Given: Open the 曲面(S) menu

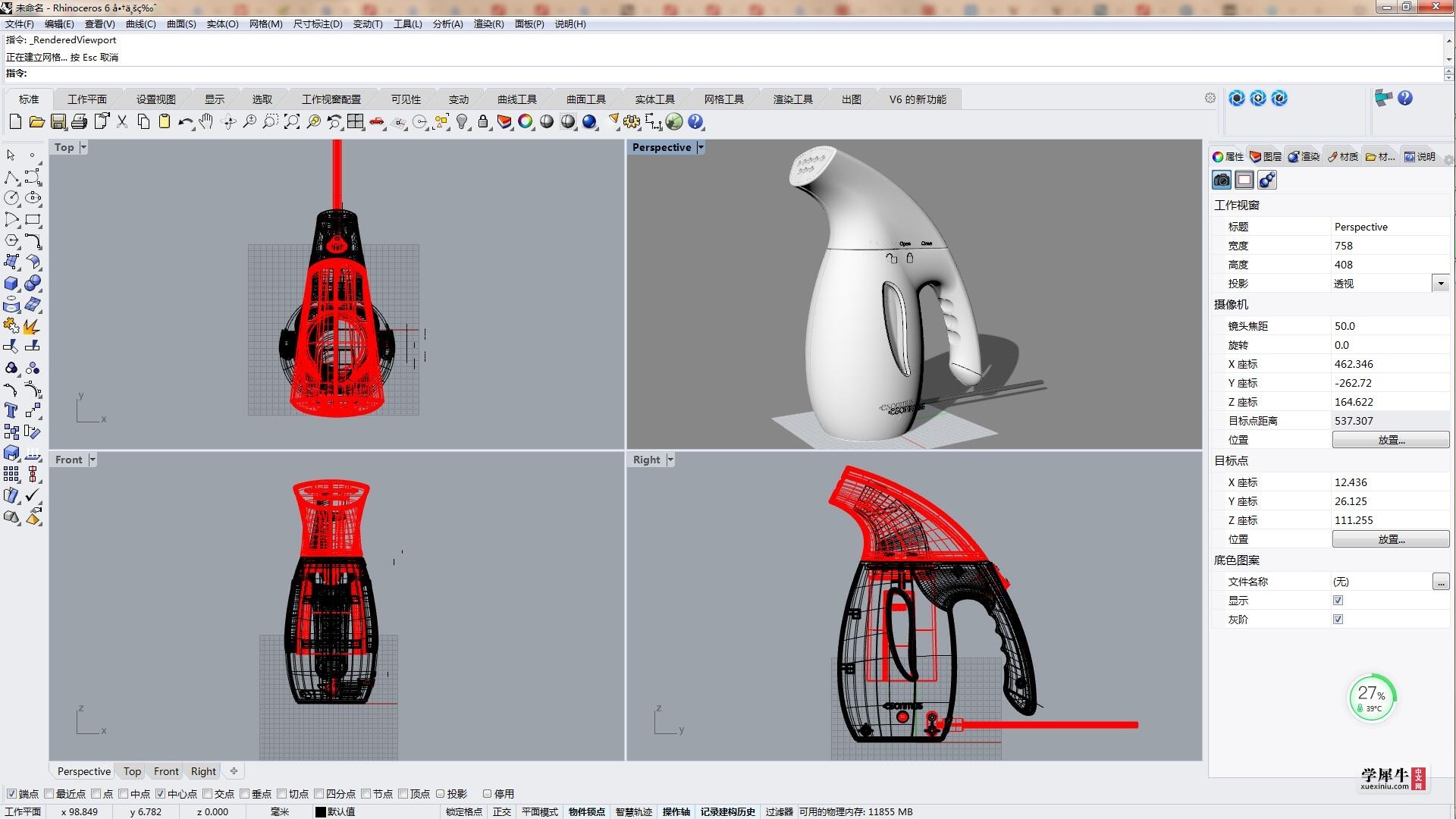Looking at the screenshot, I should pos(181,24).
